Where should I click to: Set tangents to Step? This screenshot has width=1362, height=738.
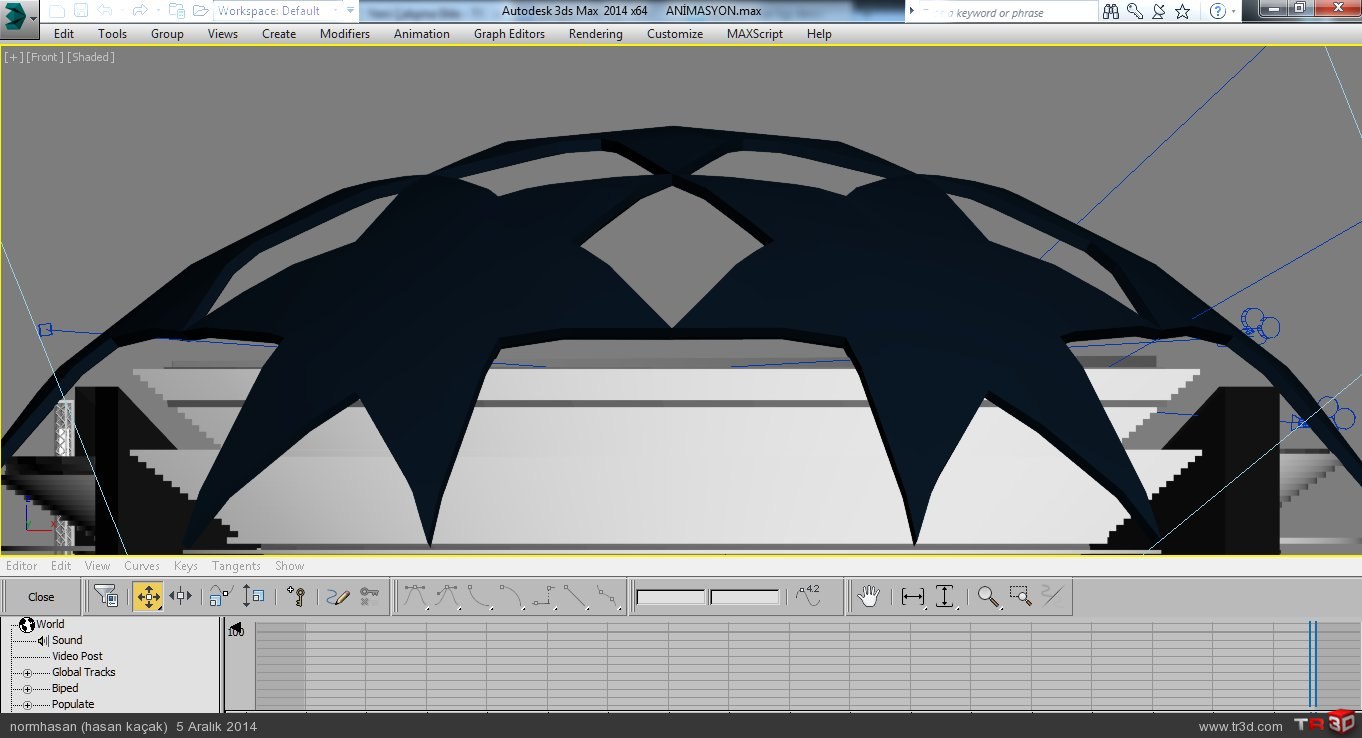click(544, 596)
